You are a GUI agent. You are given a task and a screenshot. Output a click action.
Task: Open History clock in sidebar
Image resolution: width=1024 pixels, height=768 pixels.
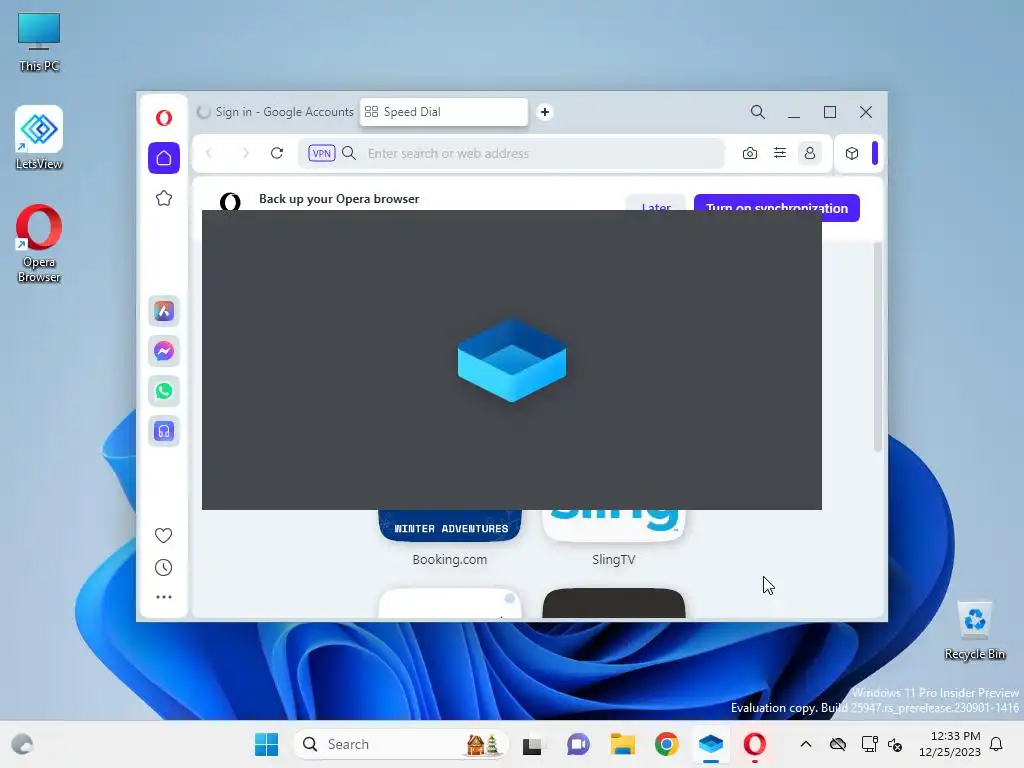163,568
